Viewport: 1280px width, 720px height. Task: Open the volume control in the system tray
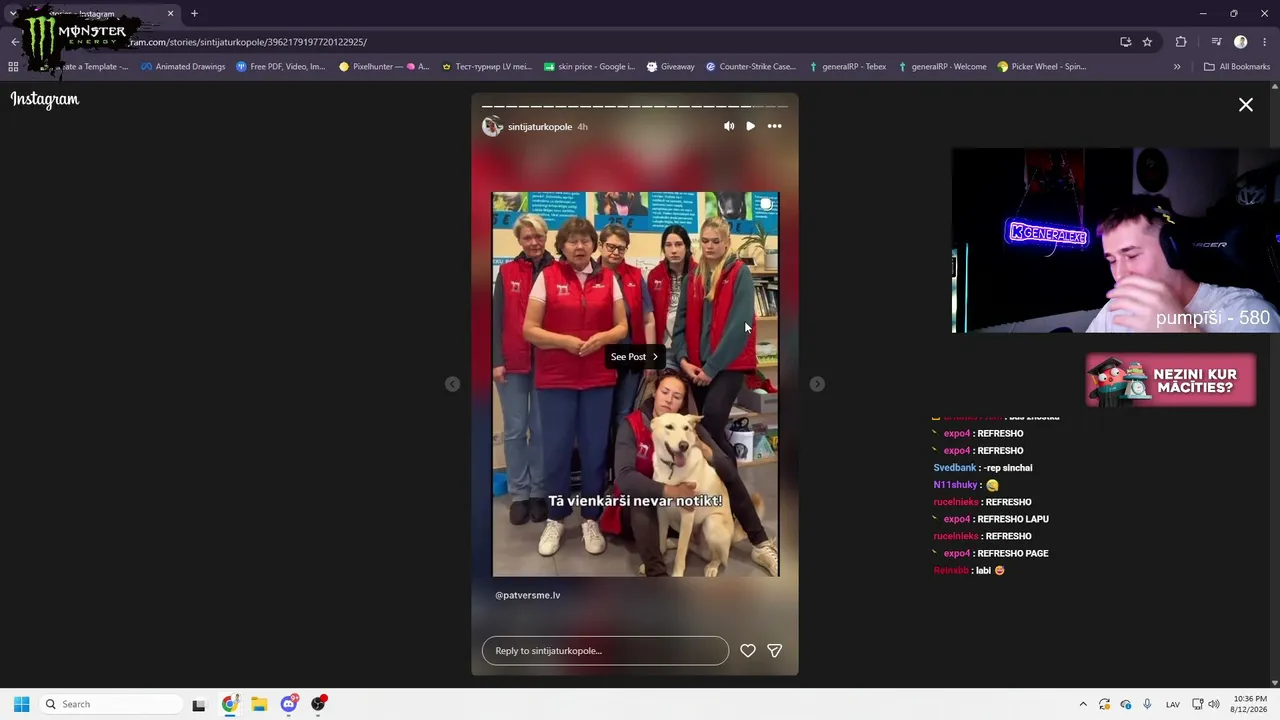coord(1214,704)
